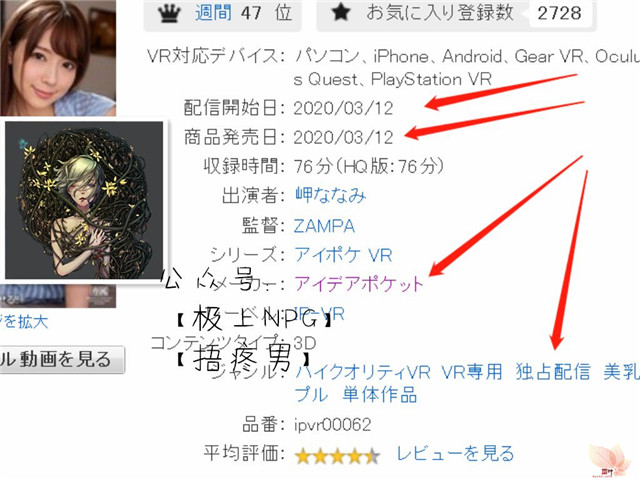
Task: Select genre tag ハイクオリティVR
Action: [x=362, y=372]
